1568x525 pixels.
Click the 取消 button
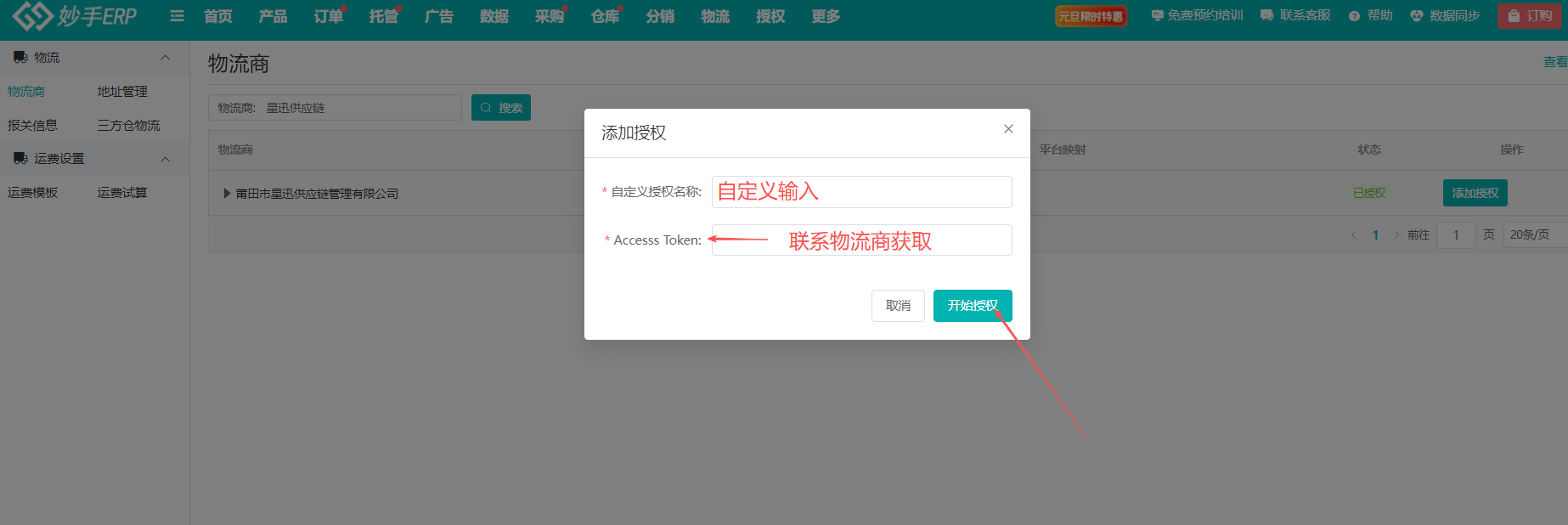898,306
